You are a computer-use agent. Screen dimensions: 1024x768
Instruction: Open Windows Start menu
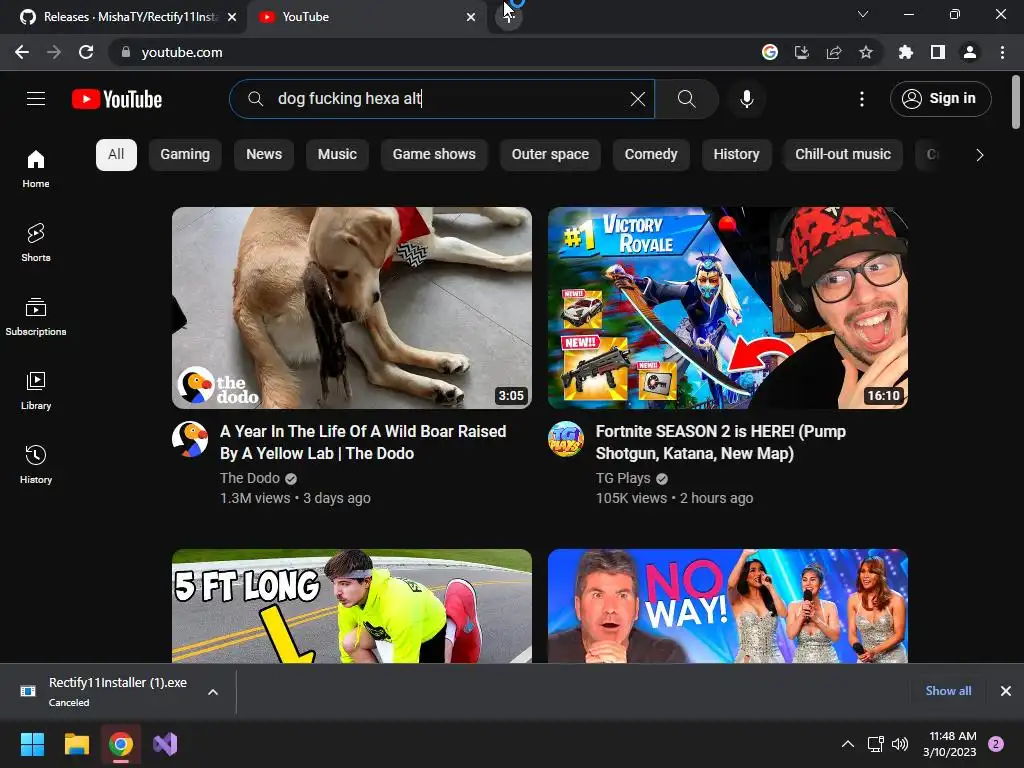tap(32, 744)
